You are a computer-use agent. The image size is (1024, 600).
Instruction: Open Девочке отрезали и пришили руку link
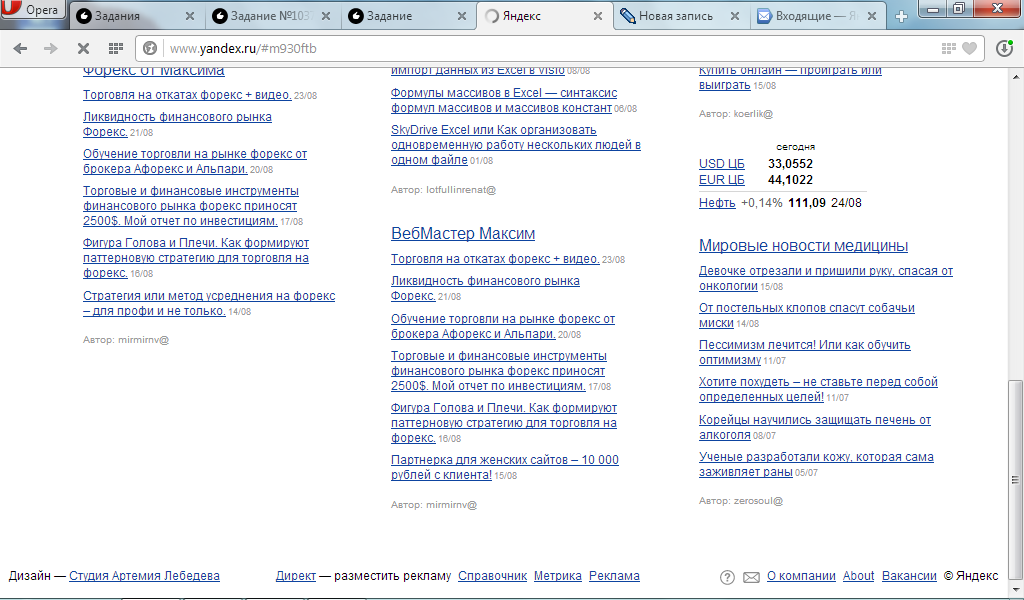coord(825,278)
